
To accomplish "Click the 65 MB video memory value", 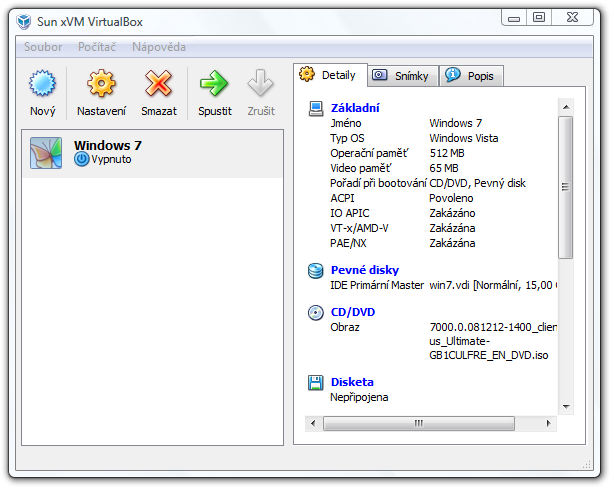I will coord(444,168).
